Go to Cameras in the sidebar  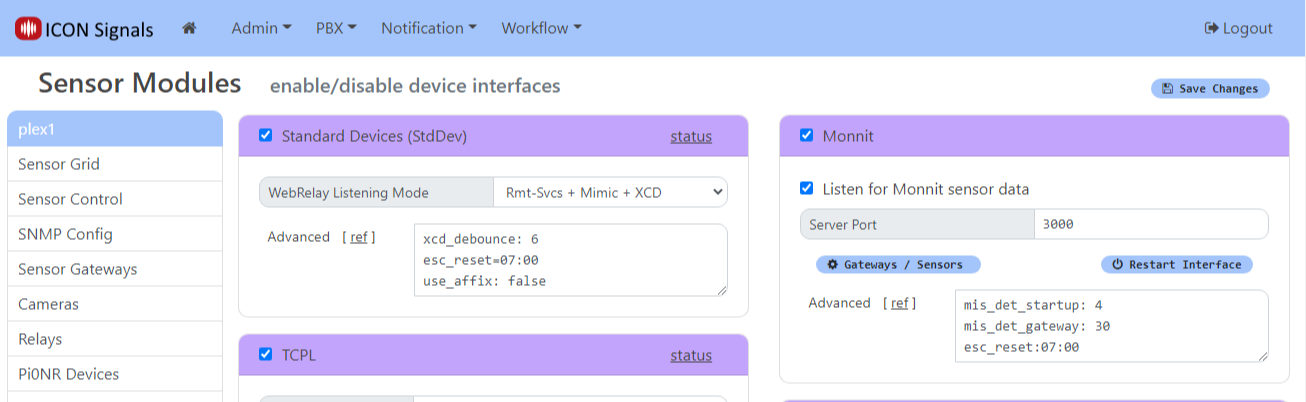[x=48, y=304]
